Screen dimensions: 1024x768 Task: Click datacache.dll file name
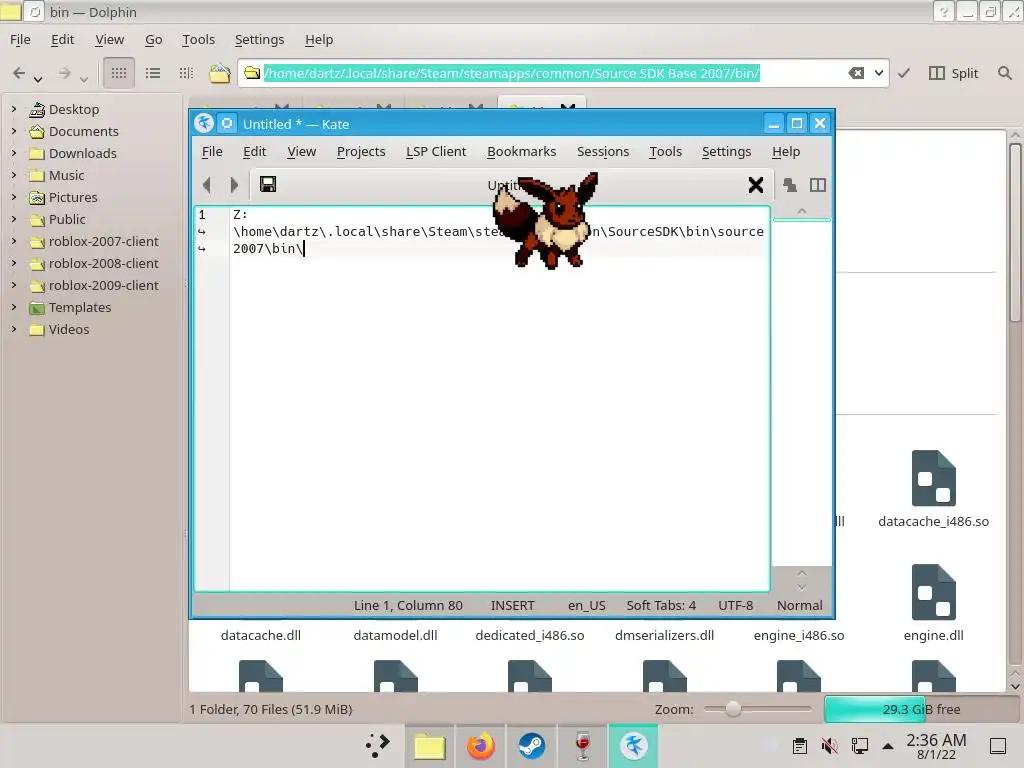[x=261, y=635]
